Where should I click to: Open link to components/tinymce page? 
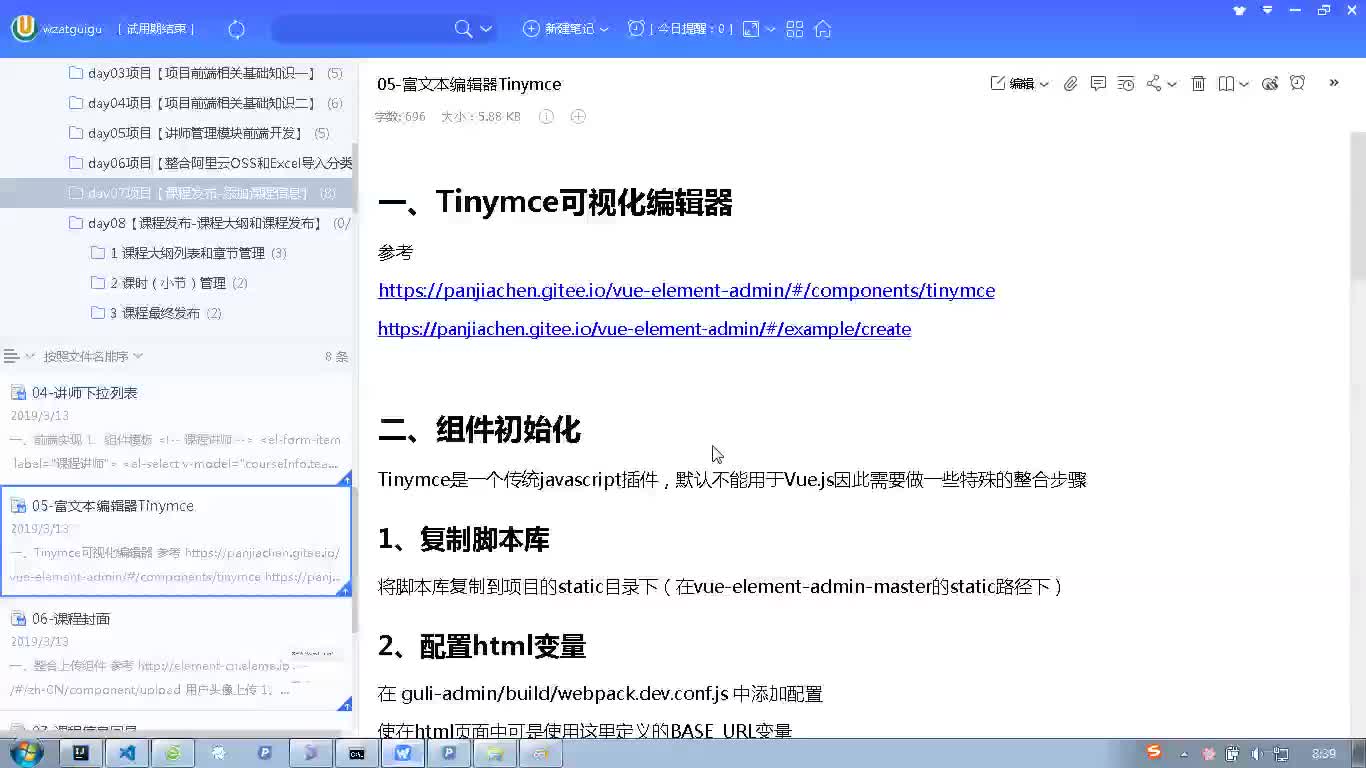click(x=686, y=291)
